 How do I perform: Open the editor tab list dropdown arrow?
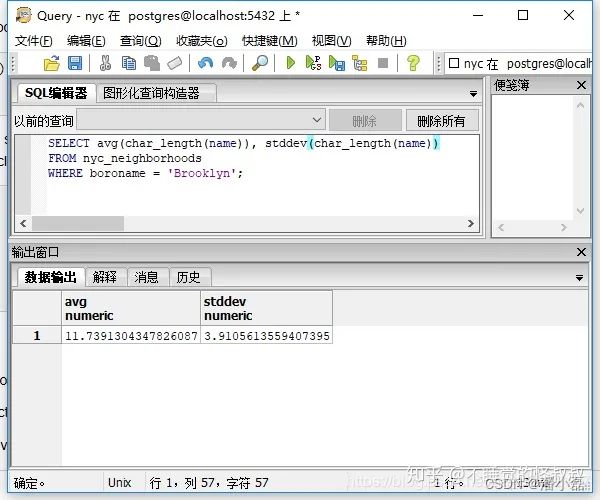coord(473,94)
